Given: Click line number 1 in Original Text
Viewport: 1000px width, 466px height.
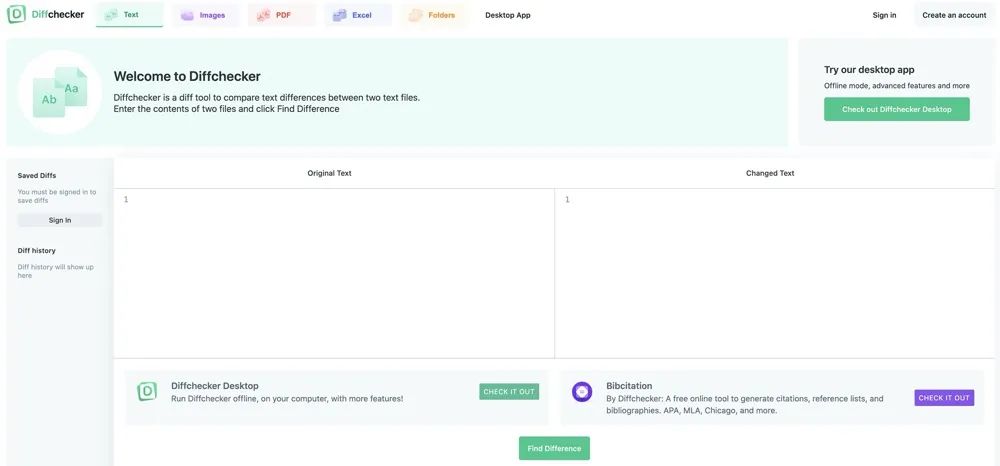Looking at the screenshot, I should click(x=126, y=200).
